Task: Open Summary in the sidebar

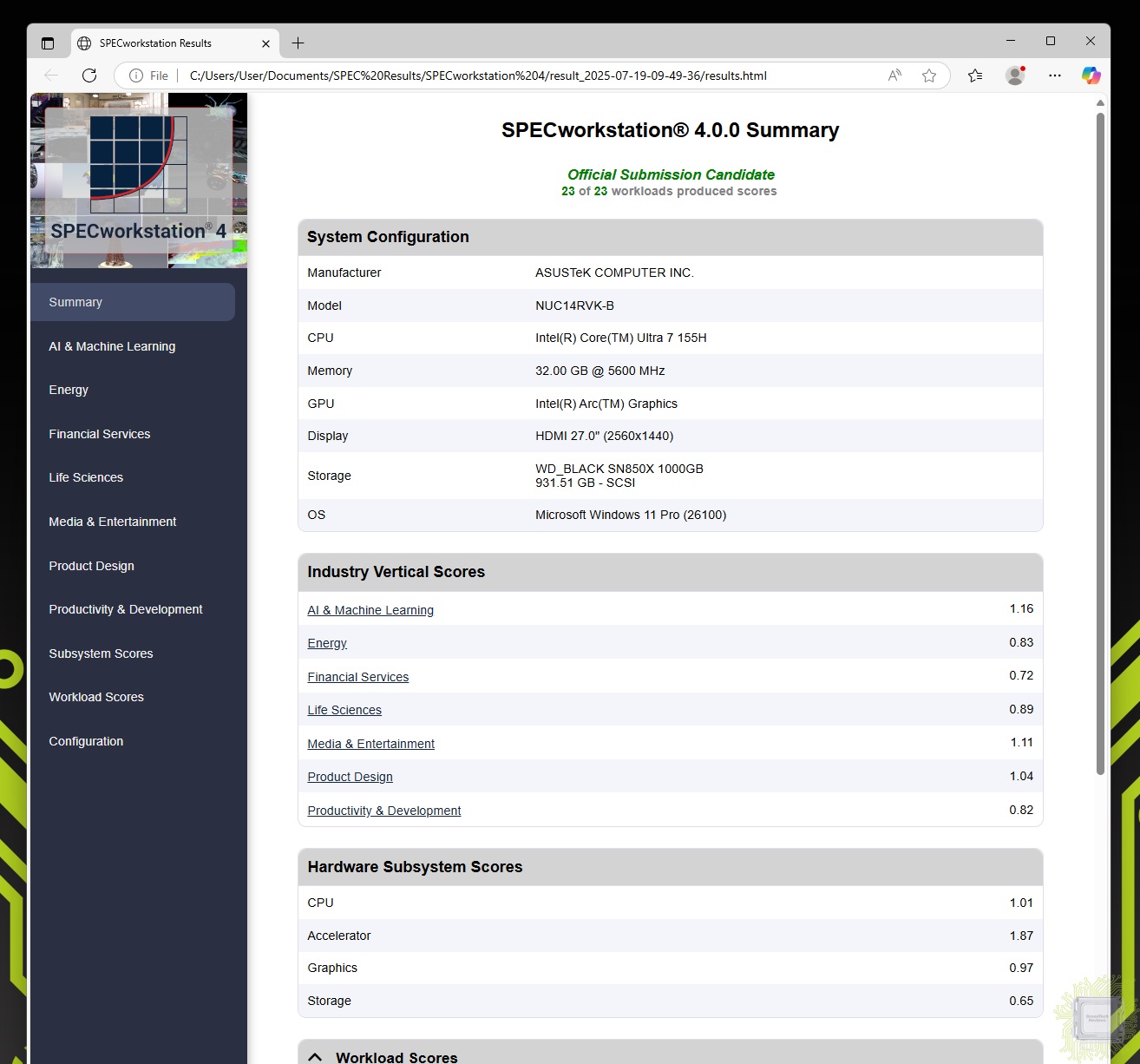Action: 133,302
